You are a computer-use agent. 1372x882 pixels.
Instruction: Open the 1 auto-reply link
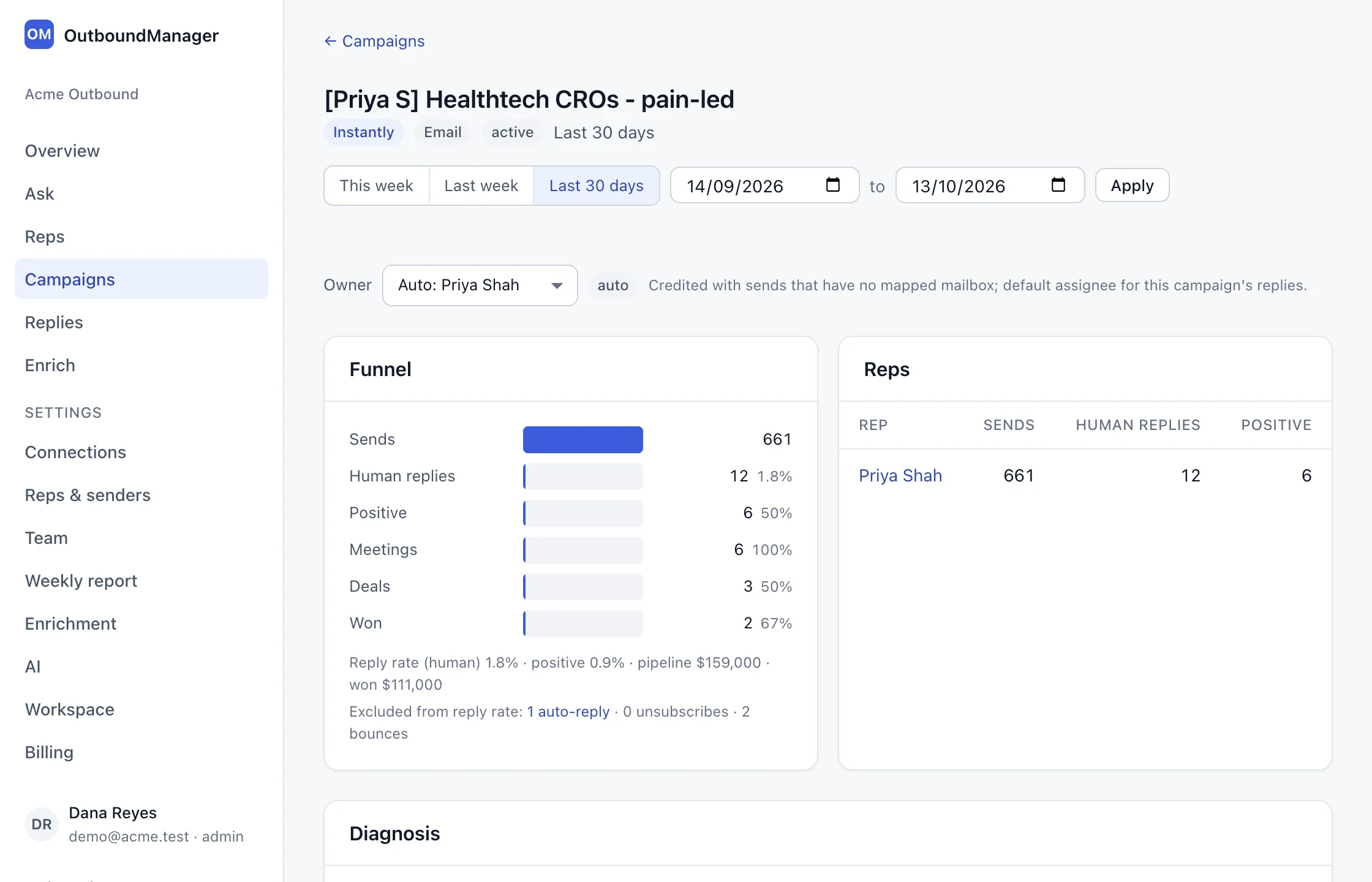point(568,712)
